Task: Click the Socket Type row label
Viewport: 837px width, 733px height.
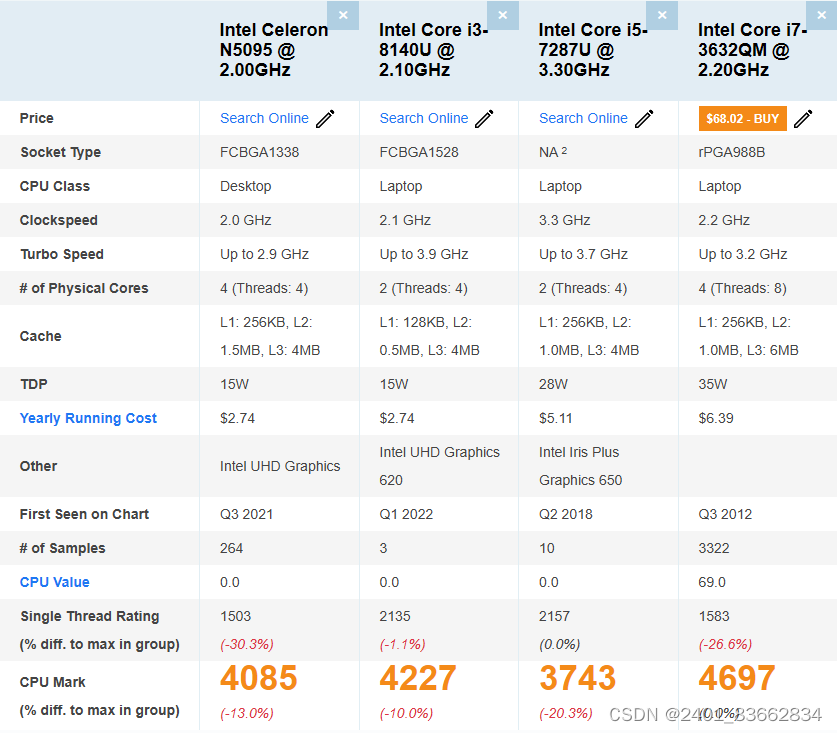Action: [x=60, y=152]
